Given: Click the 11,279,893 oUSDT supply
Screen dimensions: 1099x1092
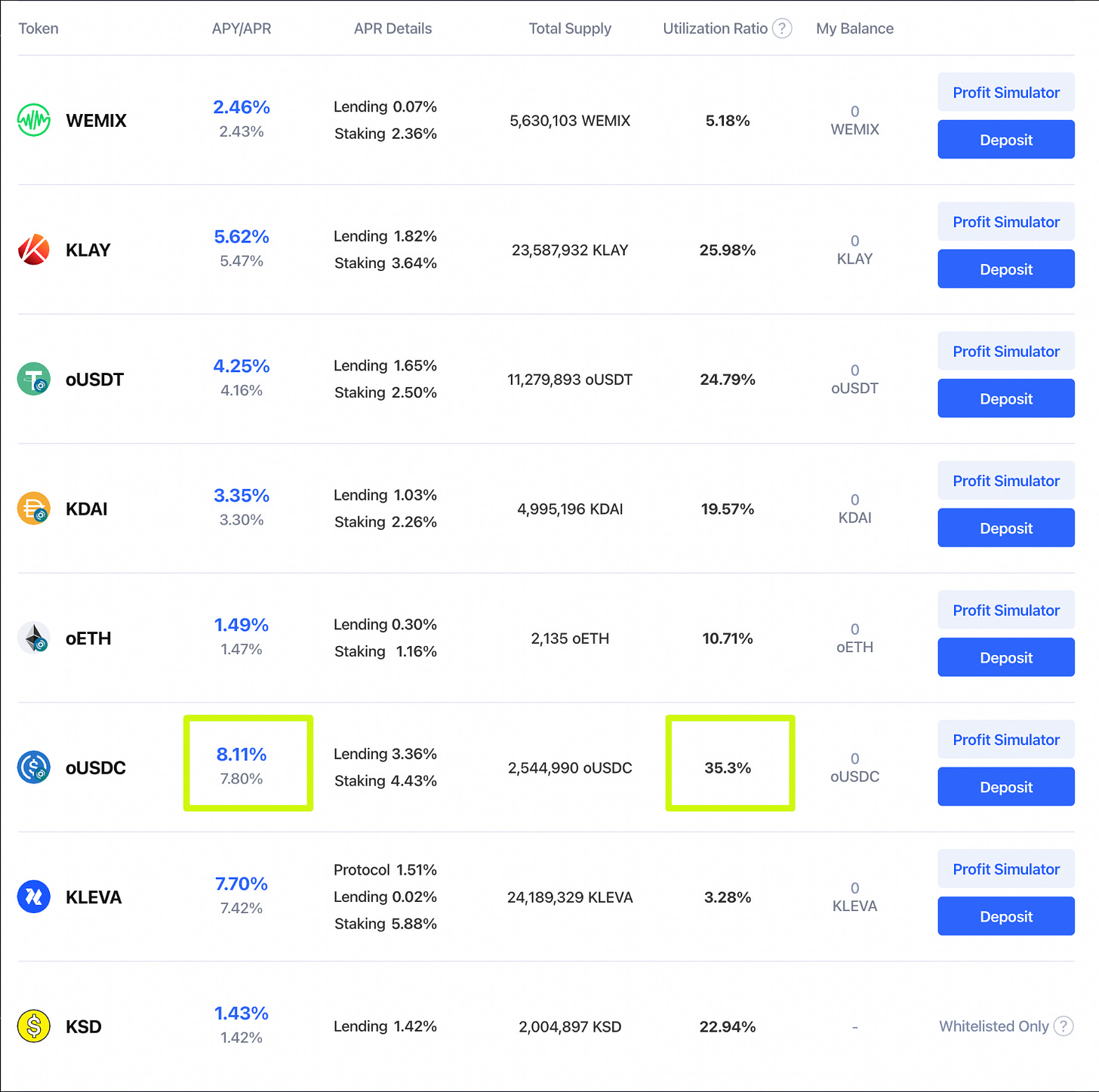Looking at the screenshot, I should tap(570, 380).
